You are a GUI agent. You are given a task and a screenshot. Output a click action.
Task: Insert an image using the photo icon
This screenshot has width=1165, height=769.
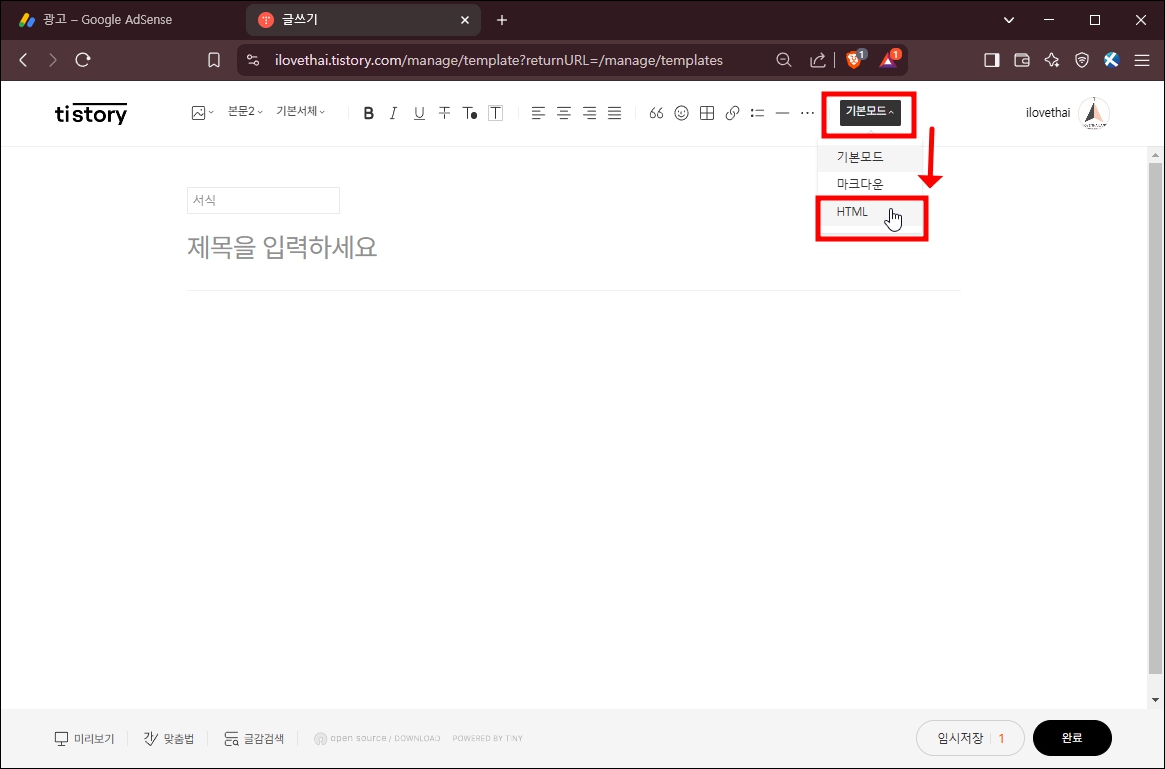[197, 112]
